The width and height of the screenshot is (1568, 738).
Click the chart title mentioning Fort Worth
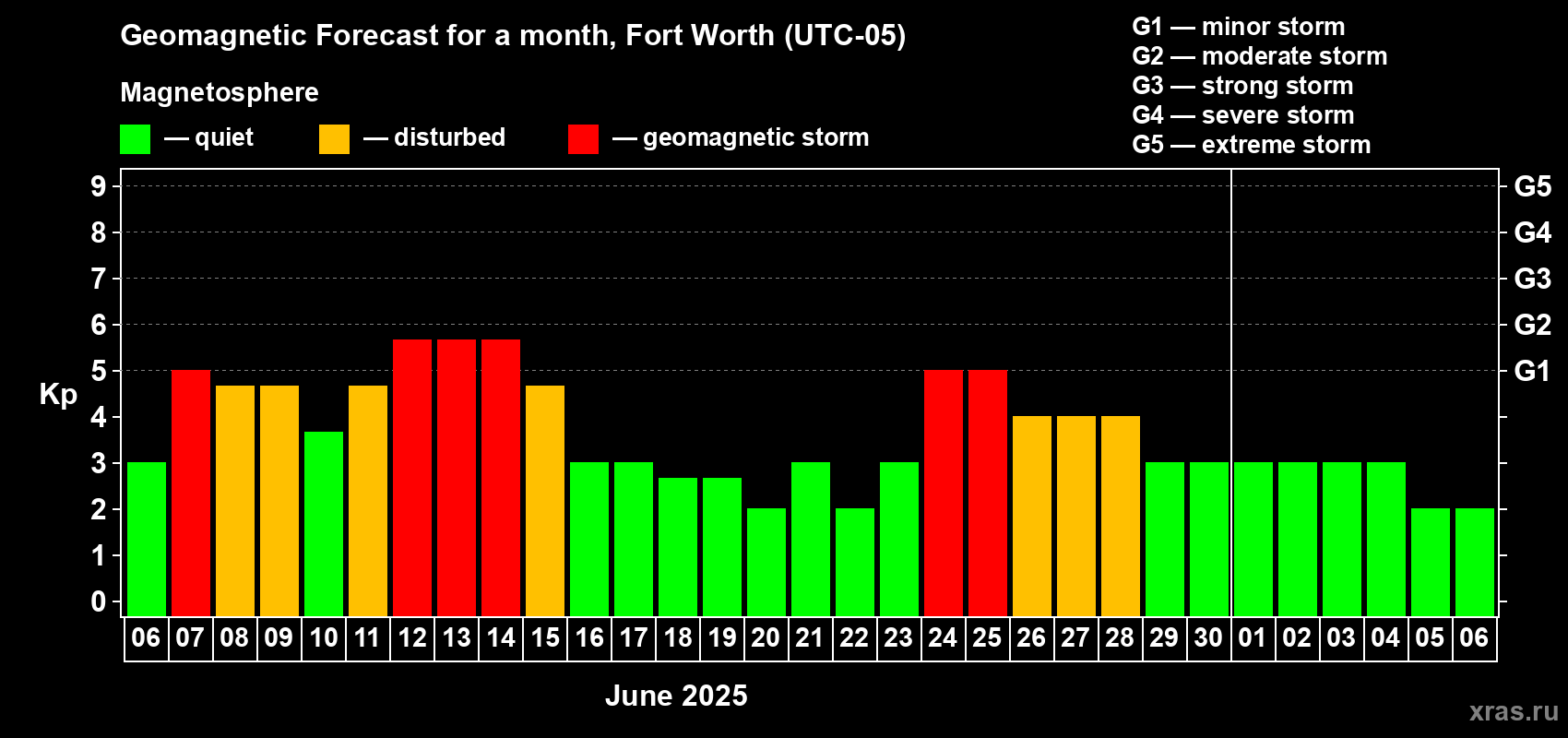pyautogui.click(x=513, y=36)
